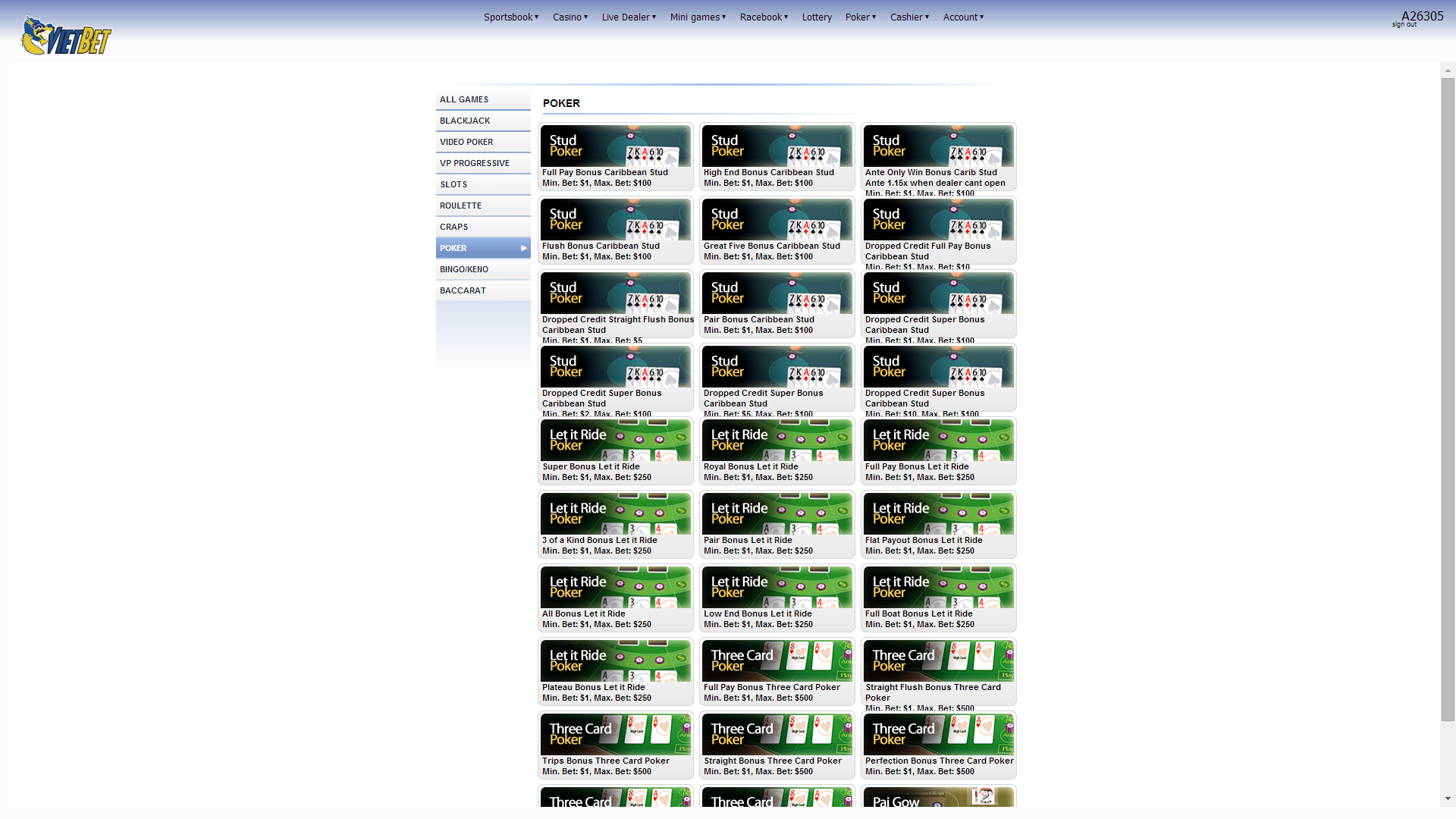
Task: Open the Full Pay Bonus Caribbean Stud game thumbnail
Action: tap(615, 146)
